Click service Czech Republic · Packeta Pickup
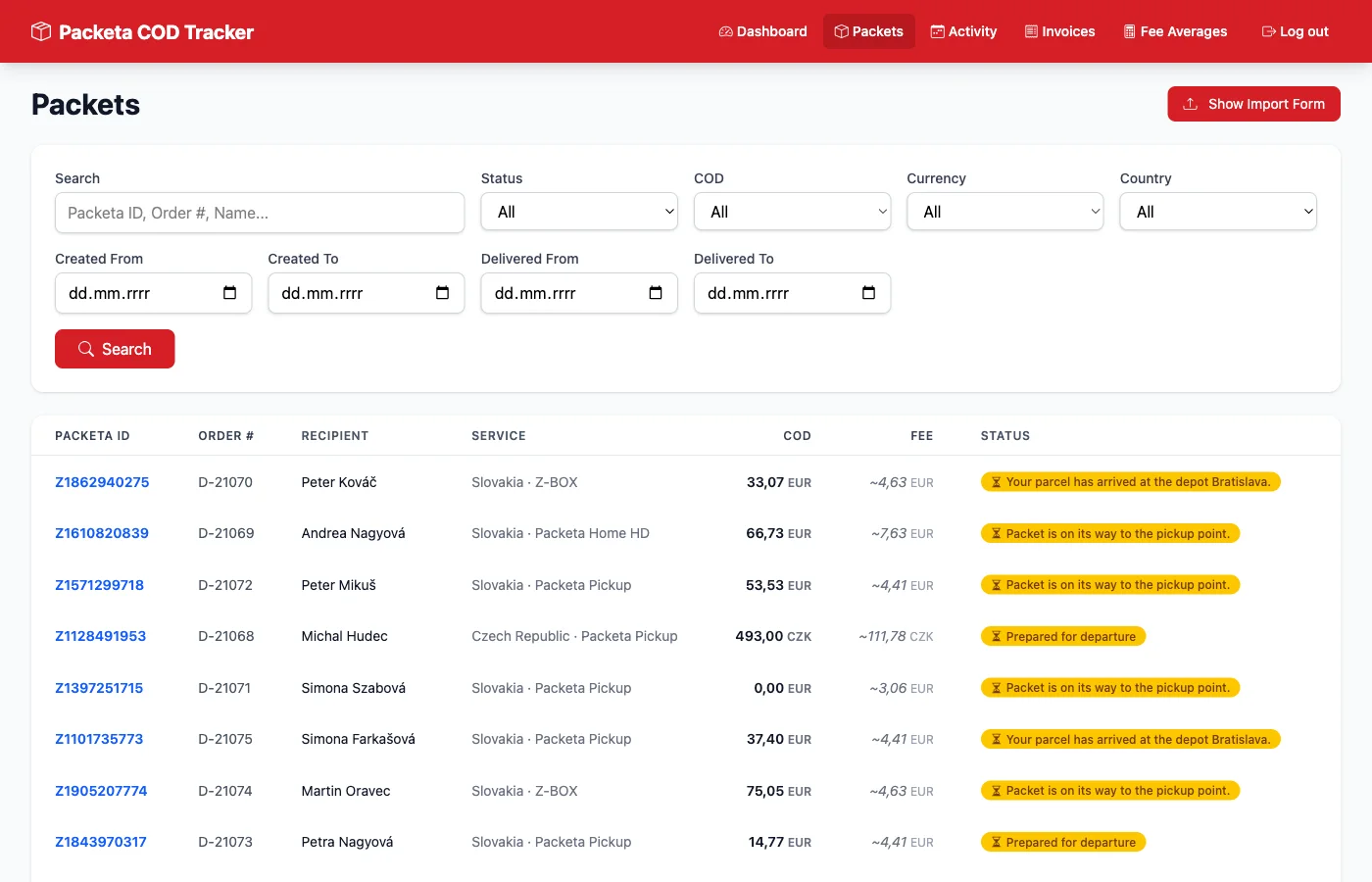Image resolution: width=1372 pixels, height=882 pixels. [574, 636]
